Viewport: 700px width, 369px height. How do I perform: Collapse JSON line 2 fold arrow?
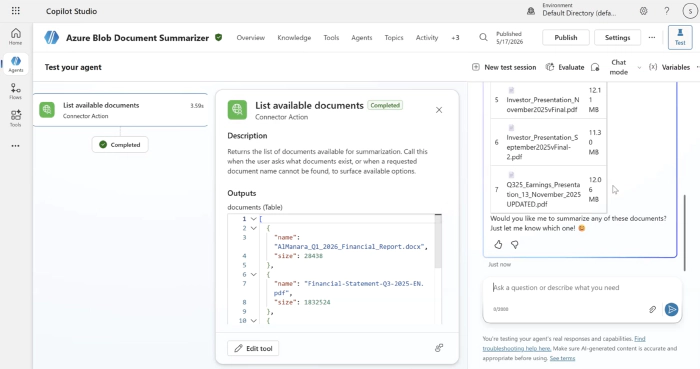coord(254,228)
